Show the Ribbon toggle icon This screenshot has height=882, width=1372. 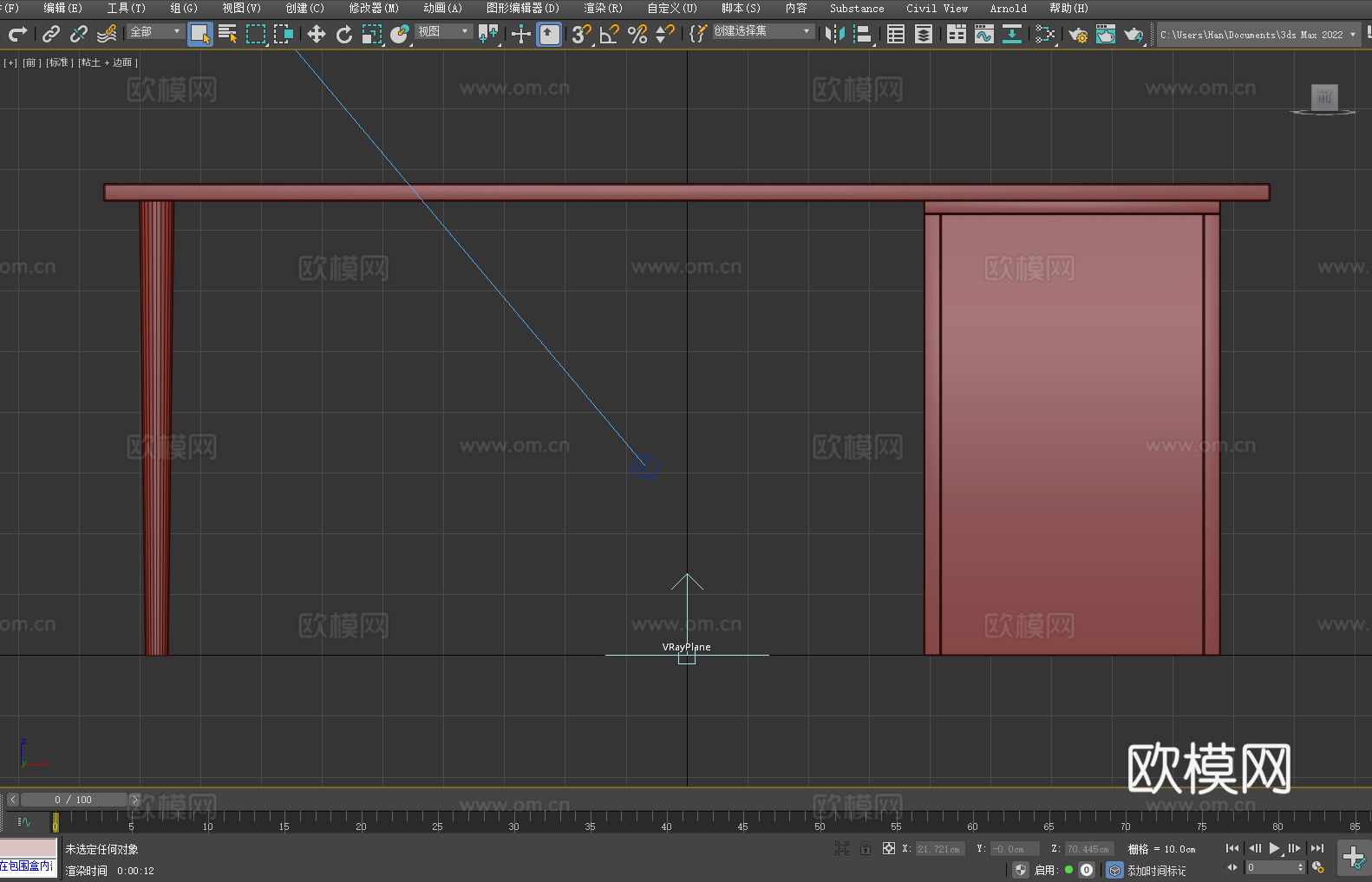[957, 34]
